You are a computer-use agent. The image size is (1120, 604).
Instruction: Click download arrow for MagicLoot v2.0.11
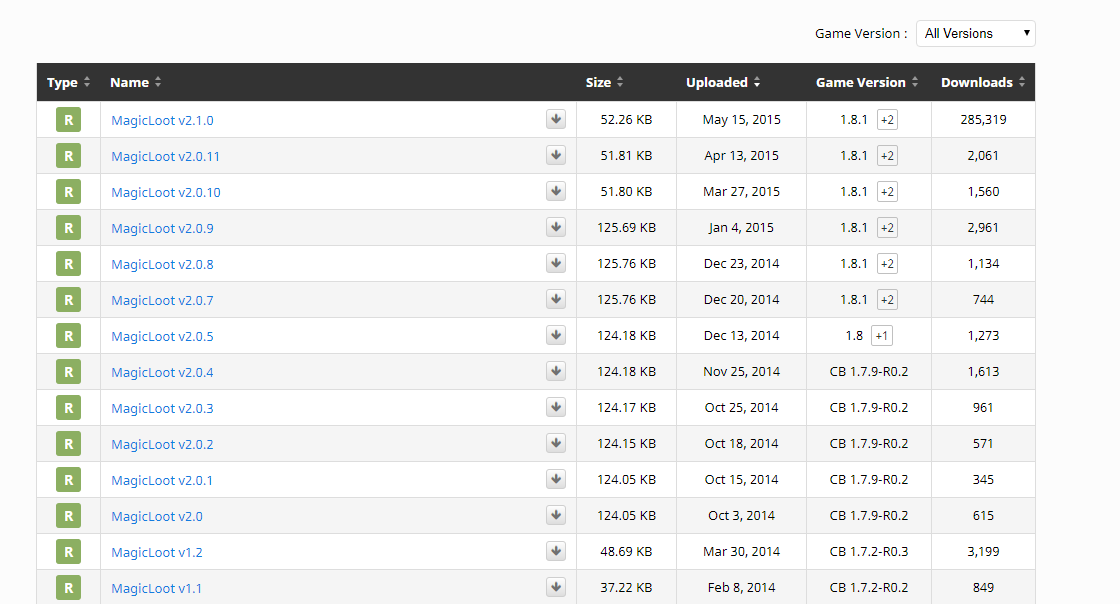click(x=556, y=156)
